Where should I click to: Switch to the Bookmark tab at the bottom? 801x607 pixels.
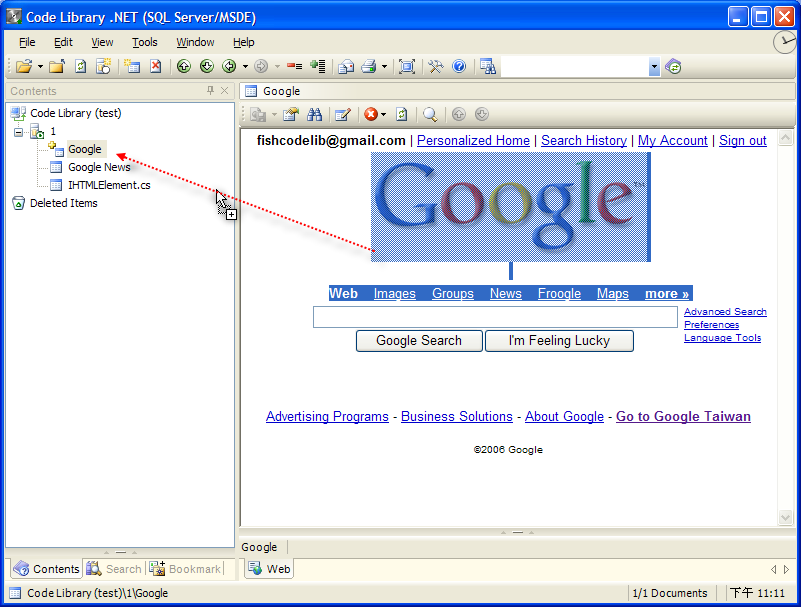pyautogui.click(x=185, y=569)
